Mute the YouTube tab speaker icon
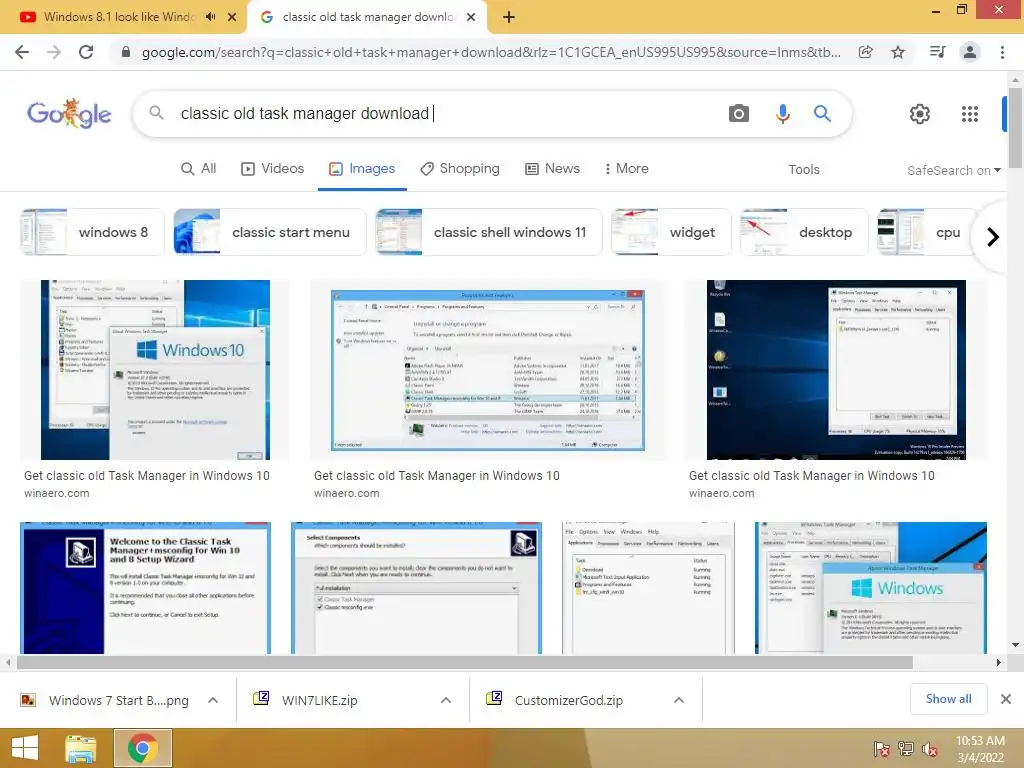Screen dimensions: 1024x768 click(210, 17)
